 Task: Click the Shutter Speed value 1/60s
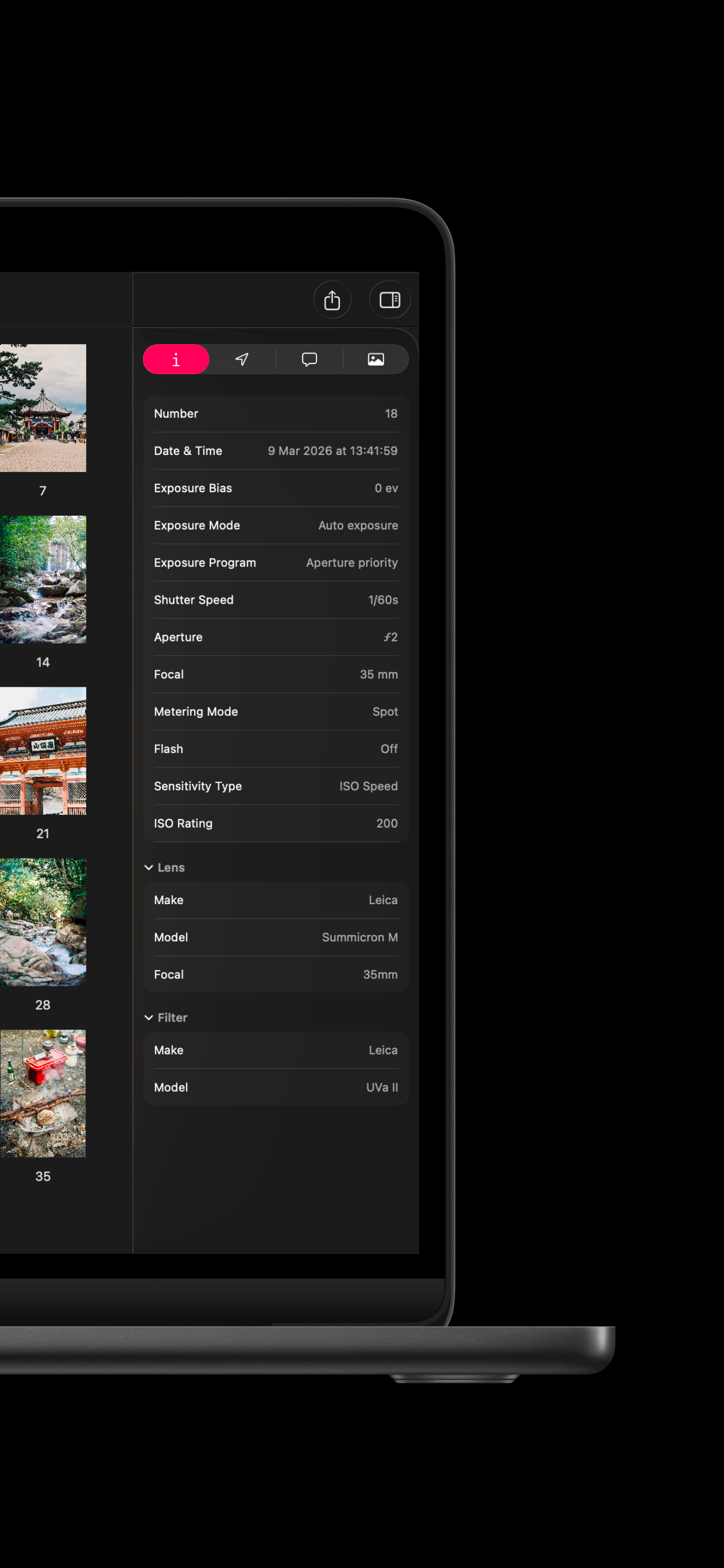point(384,600)
